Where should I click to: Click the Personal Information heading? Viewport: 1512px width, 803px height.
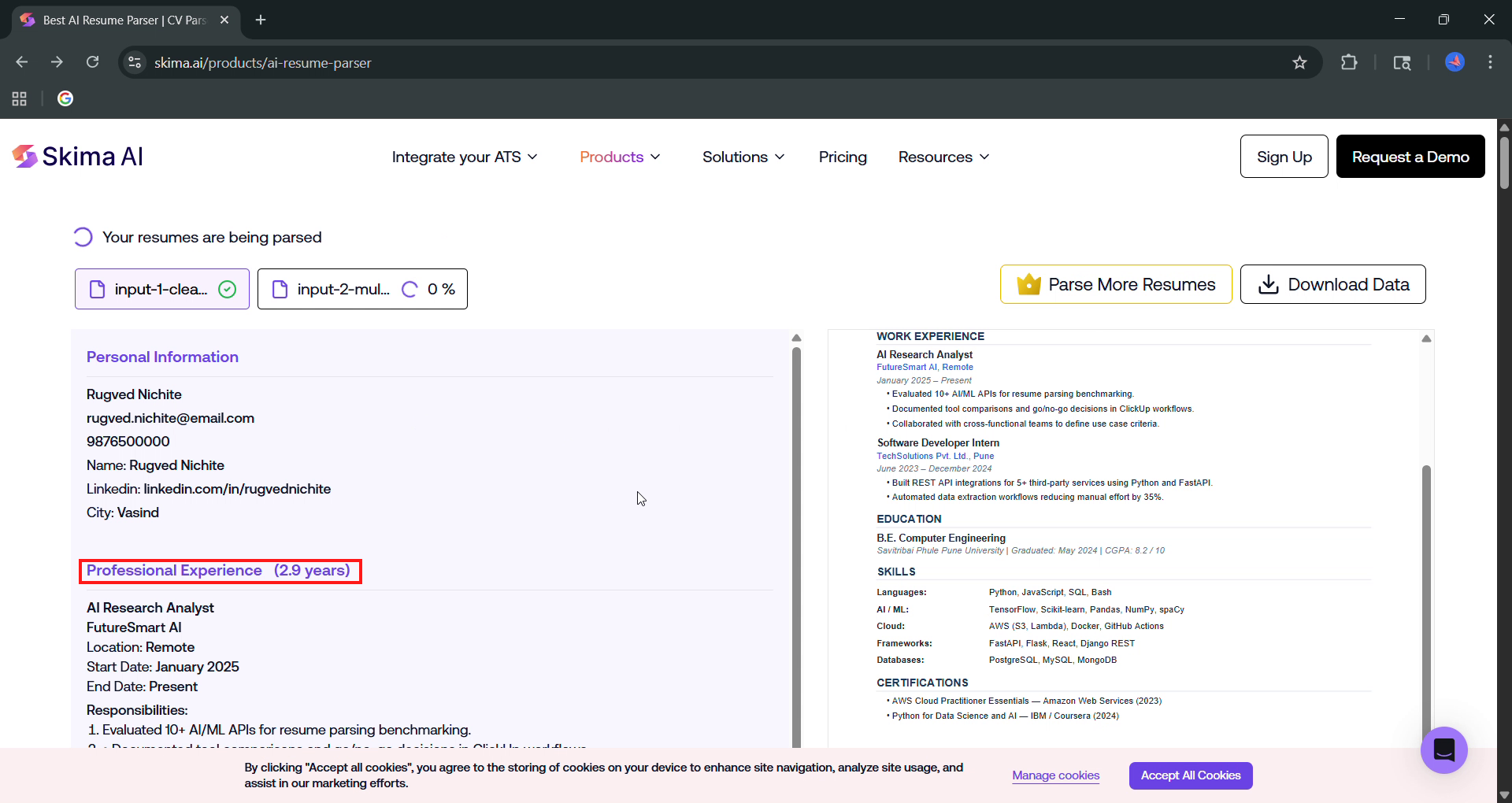point(162,357)
